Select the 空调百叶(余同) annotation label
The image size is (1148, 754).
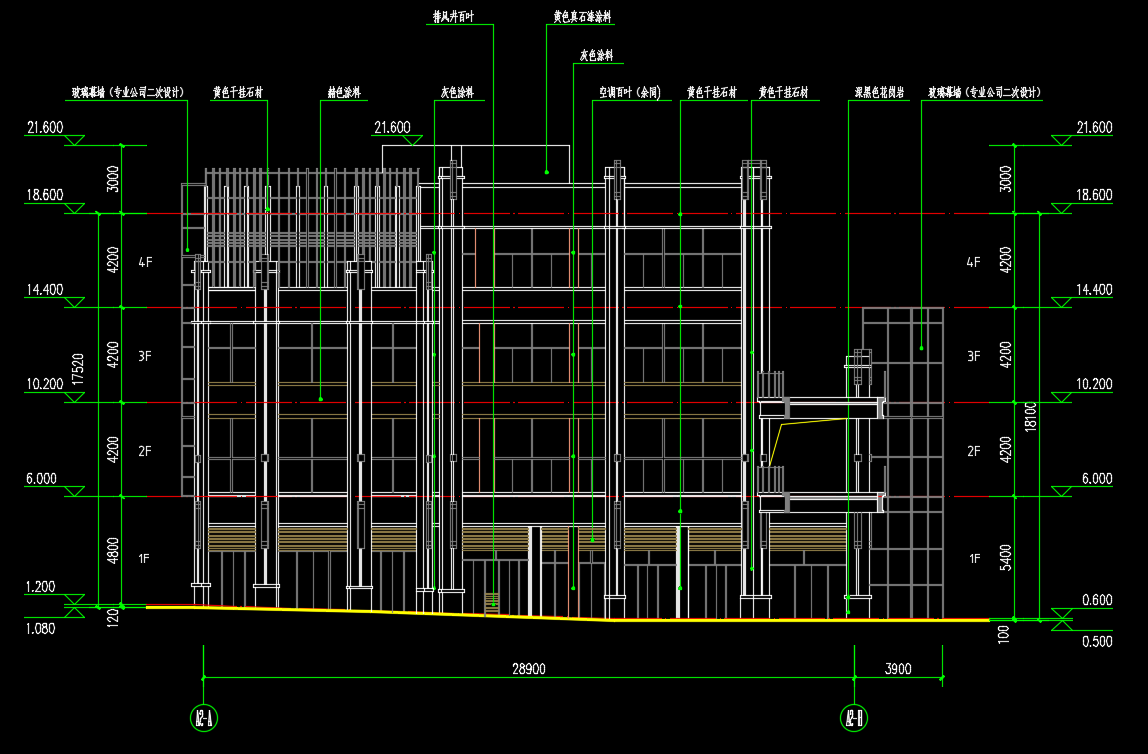(x=630, y=93)
